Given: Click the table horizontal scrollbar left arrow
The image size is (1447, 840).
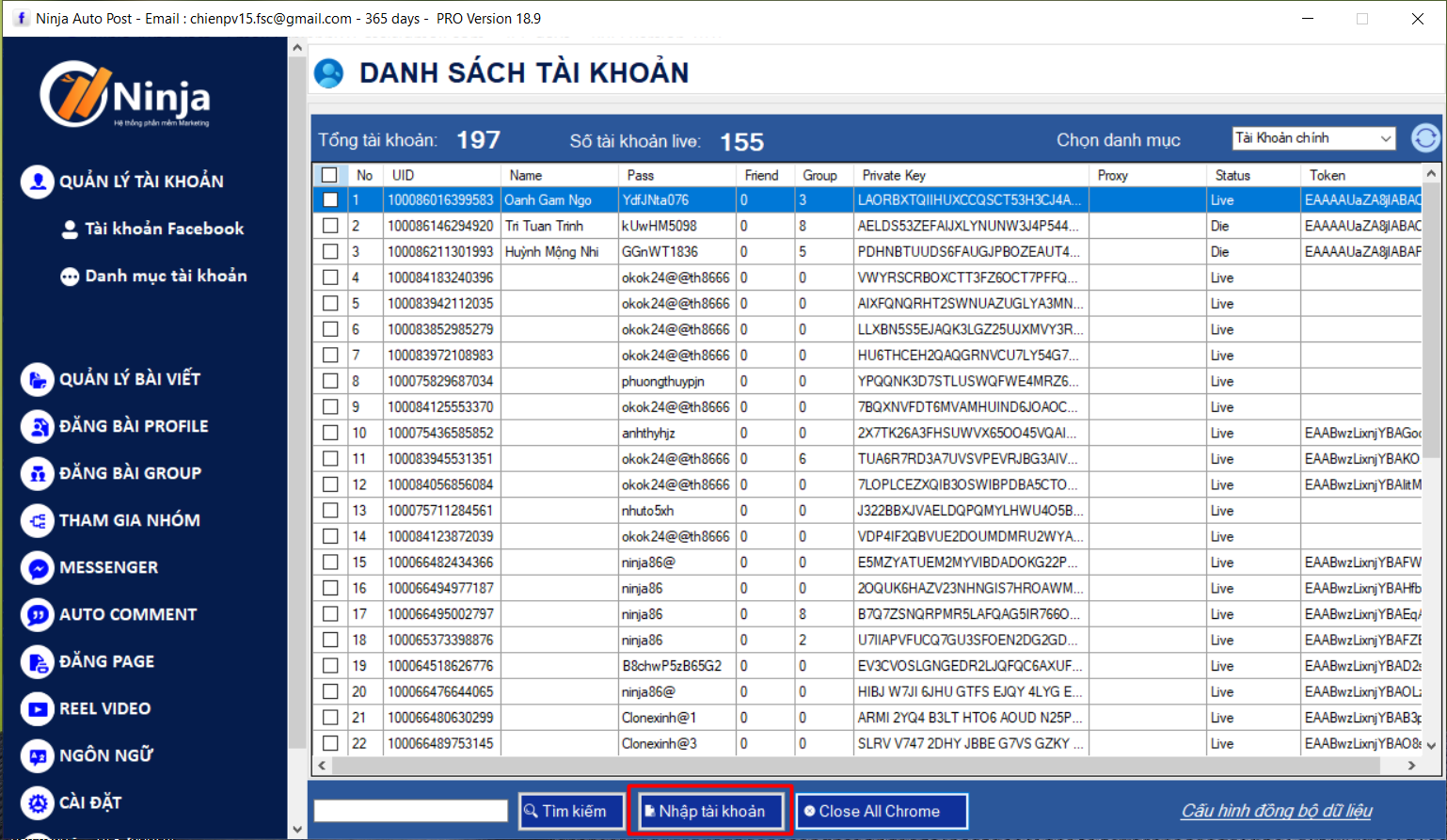Looking at the screenshot, I should (324, 766).
